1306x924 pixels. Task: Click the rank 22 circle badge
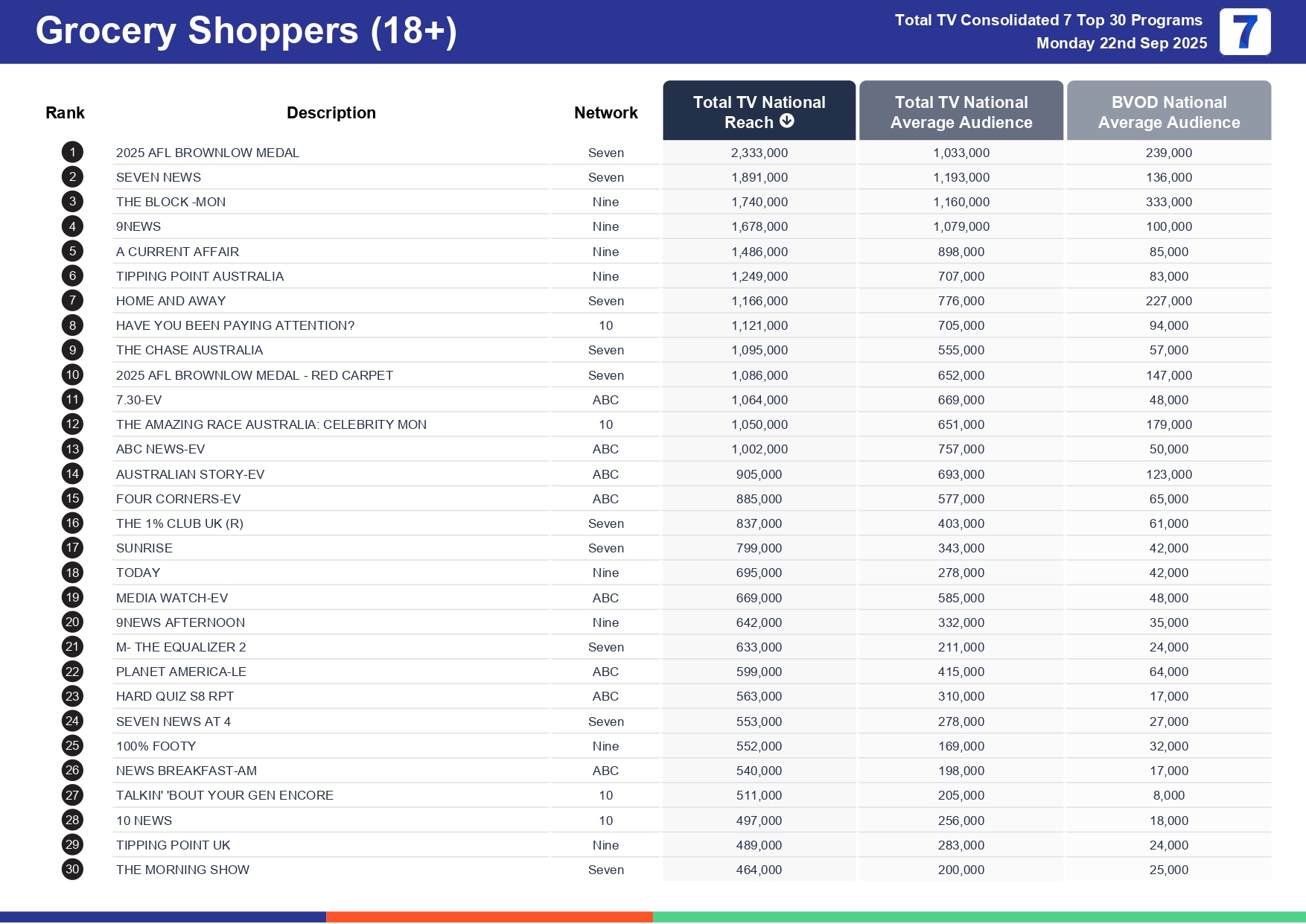72,672
